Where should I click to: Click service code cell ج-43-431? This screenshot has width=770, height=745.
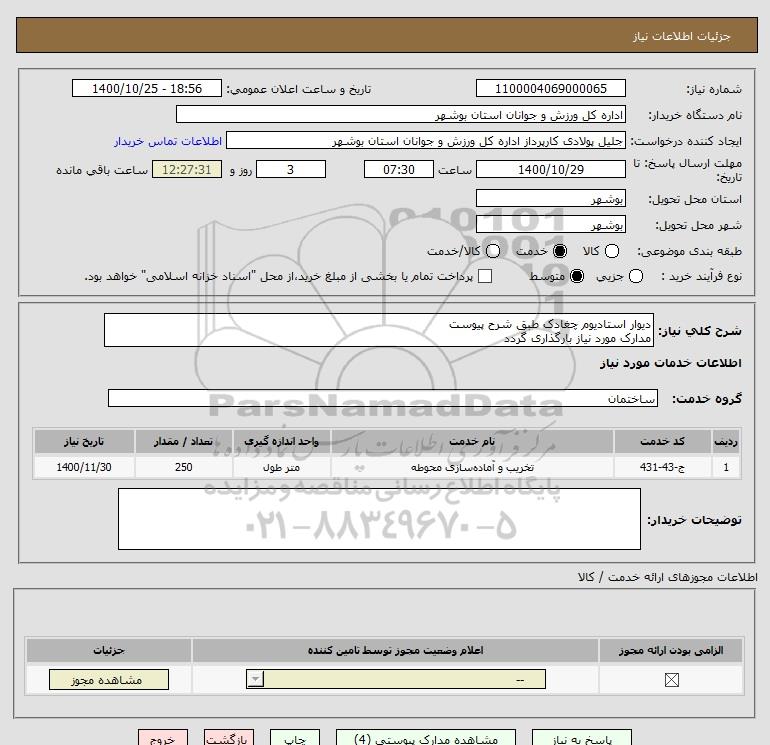point(662,467)
